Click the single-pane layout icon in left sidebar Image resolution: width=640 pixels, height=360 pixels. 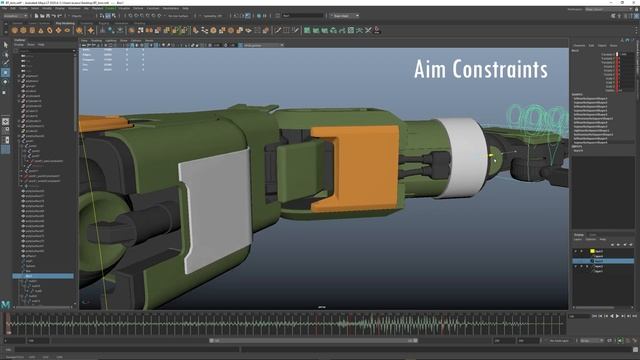coord(5,121)
